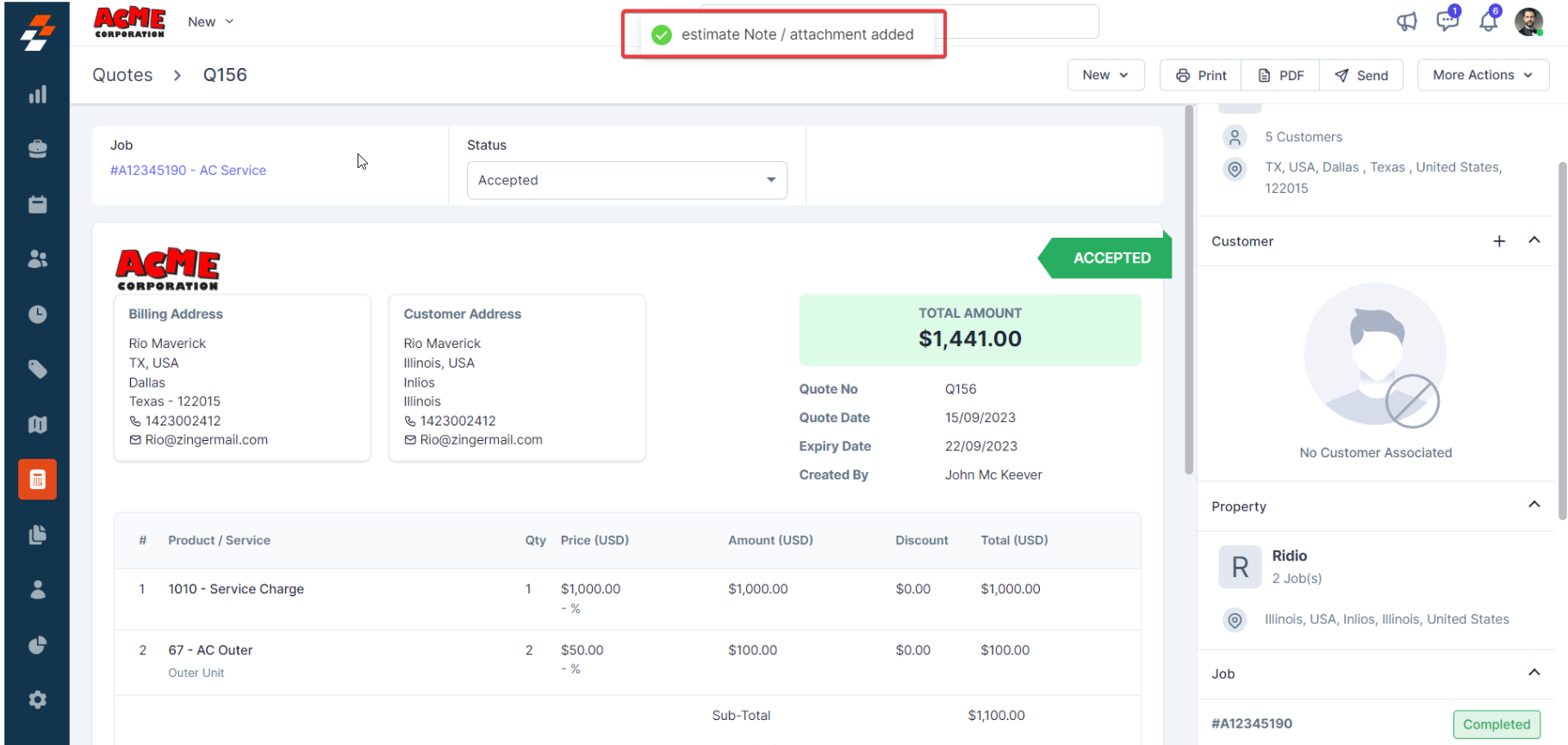Open the chat messages icon
Viewport: 1568px width, 745px height.
point(1447,22)
